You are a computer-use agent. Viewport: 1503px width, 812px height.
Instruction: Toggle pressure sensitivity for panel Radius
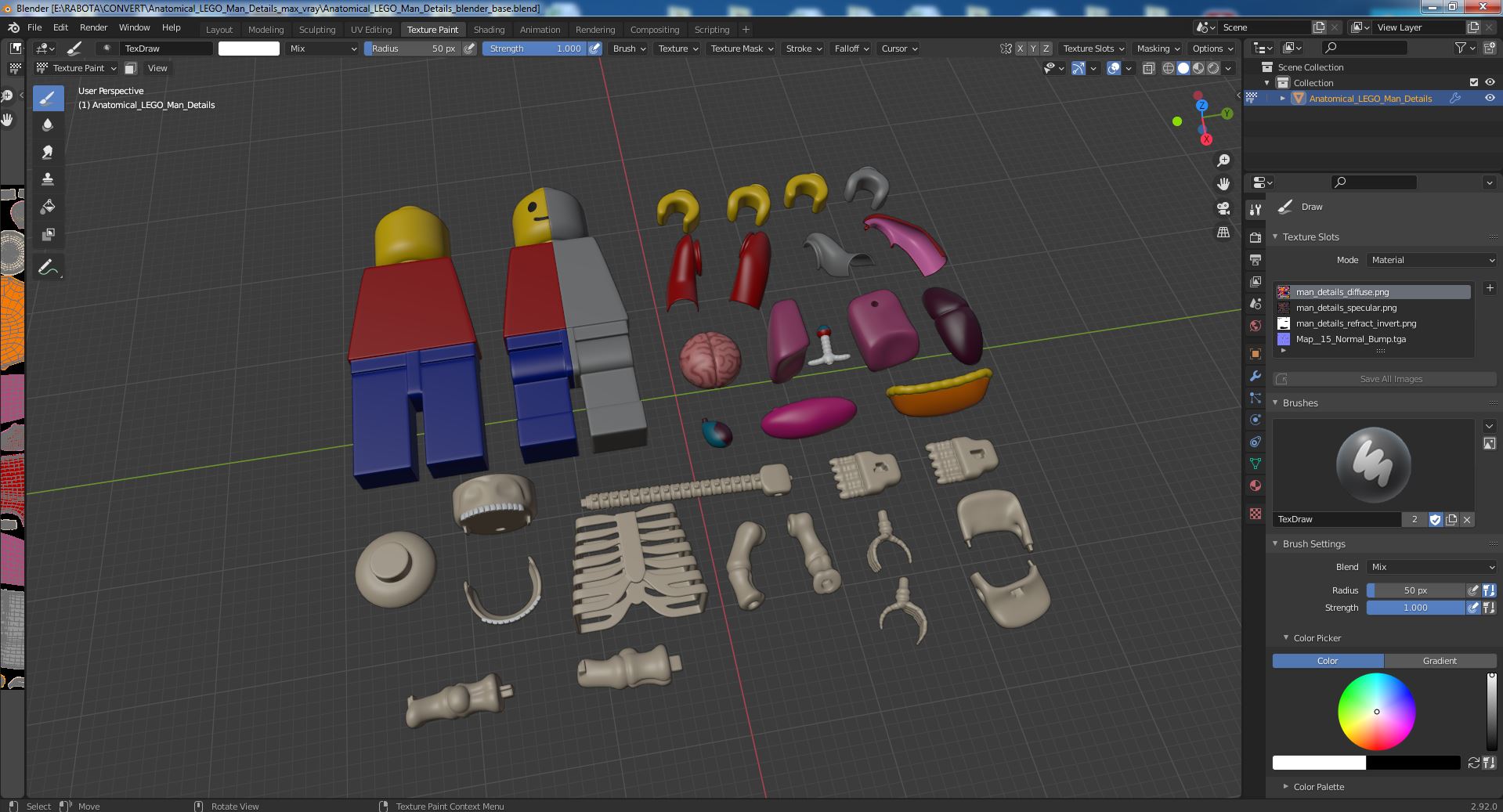(1473, 590)
